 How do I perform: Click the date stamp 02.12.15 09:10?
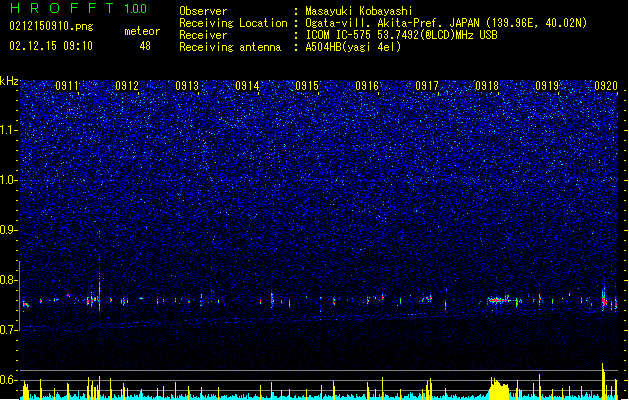pyautogui.click(x=51, y=46)
